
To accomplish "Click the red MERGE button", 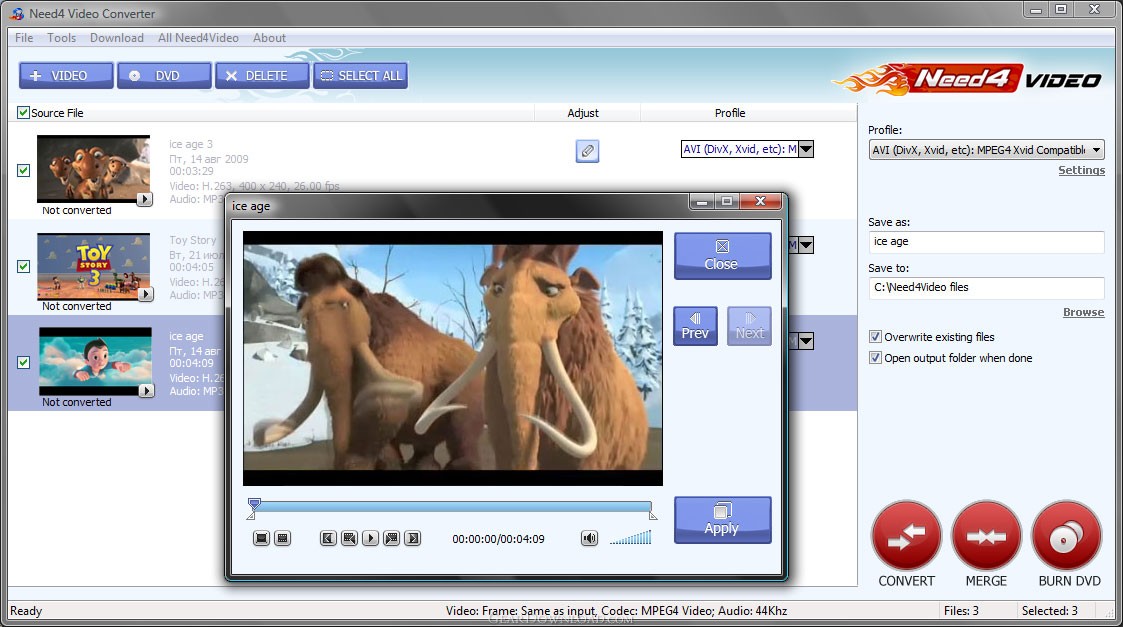I will pyautogui.click(x=986, y=537).
